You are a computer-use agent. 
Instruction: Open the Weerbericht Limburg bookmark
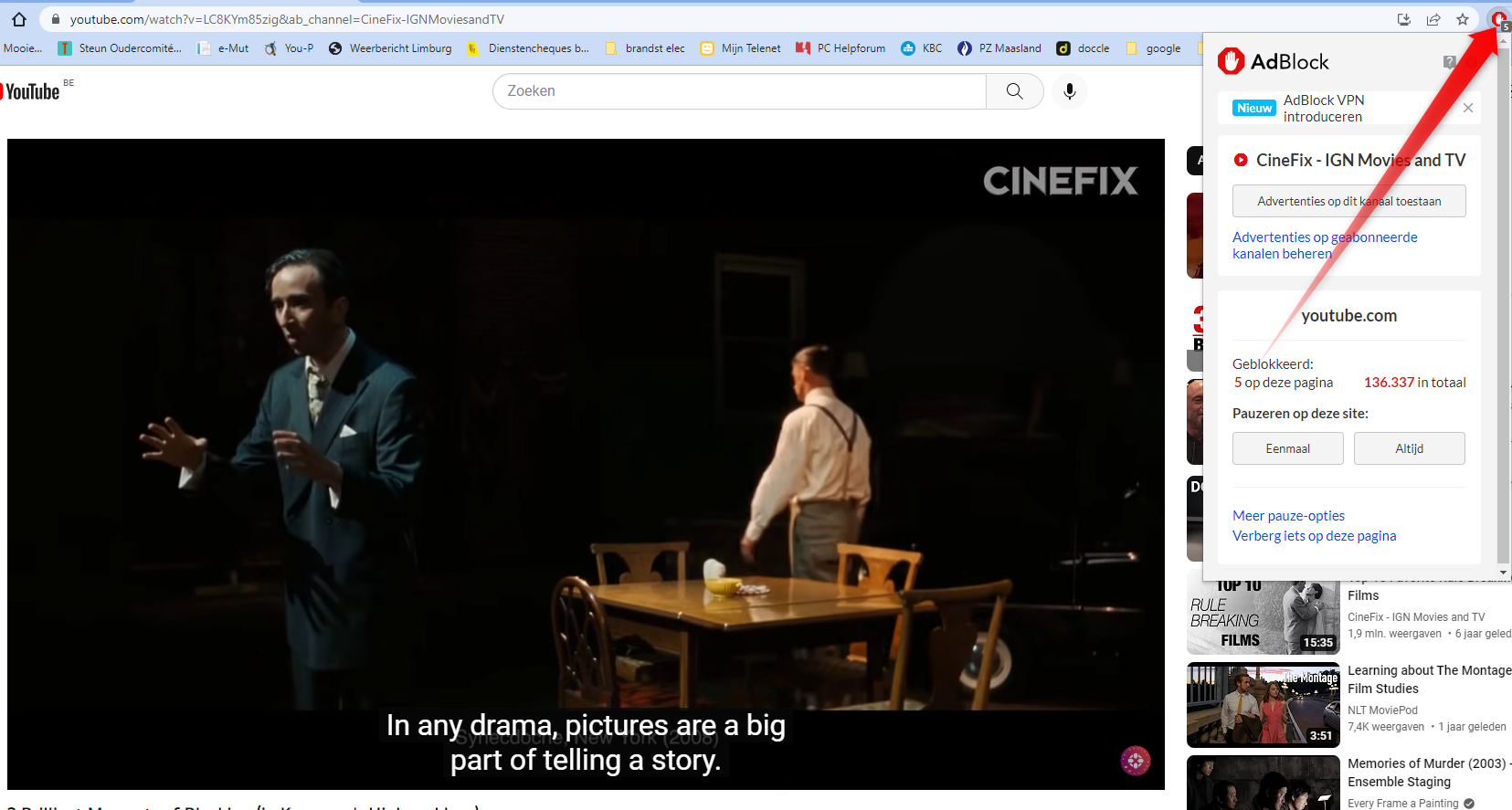pyautogui.click(x=390, y=48)
